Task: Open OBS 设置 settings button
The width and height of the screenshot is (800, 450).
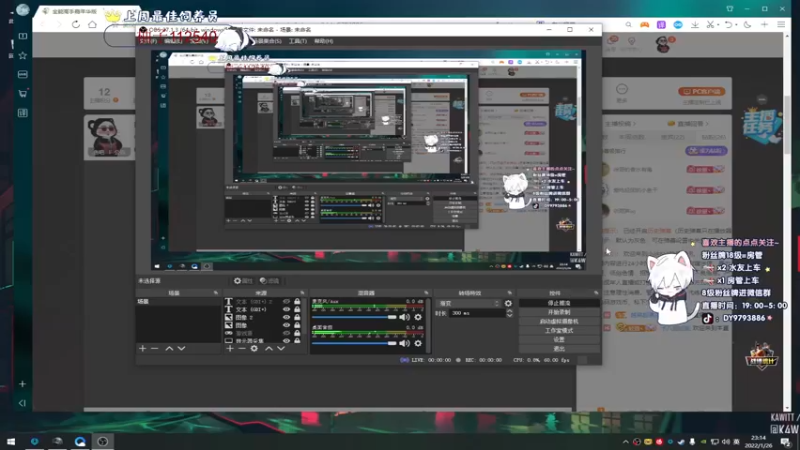Action: (559, 339)
